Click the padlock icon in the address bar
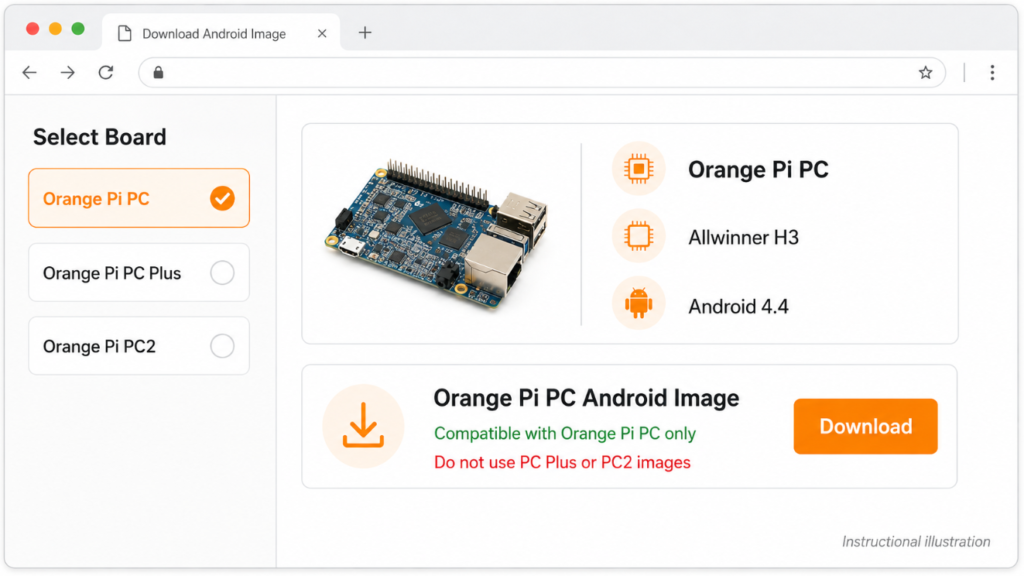 coord(158,72)
